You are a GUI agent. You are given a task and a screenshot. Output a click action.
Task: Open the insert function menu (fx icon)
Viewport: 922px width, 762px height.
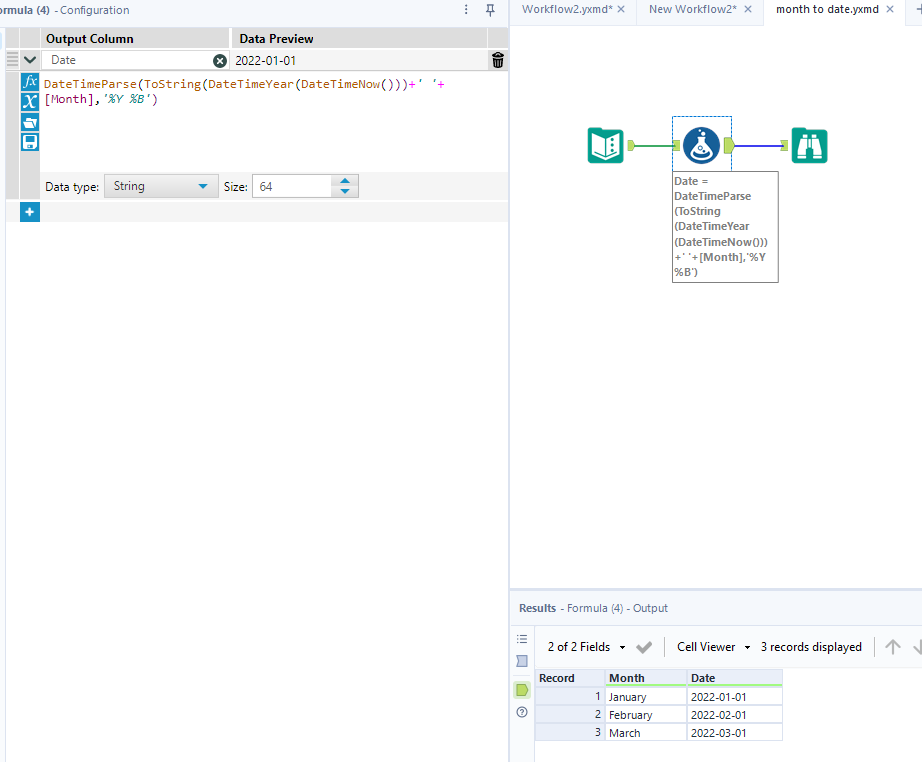pyautogui.click(x=29, y=82)
